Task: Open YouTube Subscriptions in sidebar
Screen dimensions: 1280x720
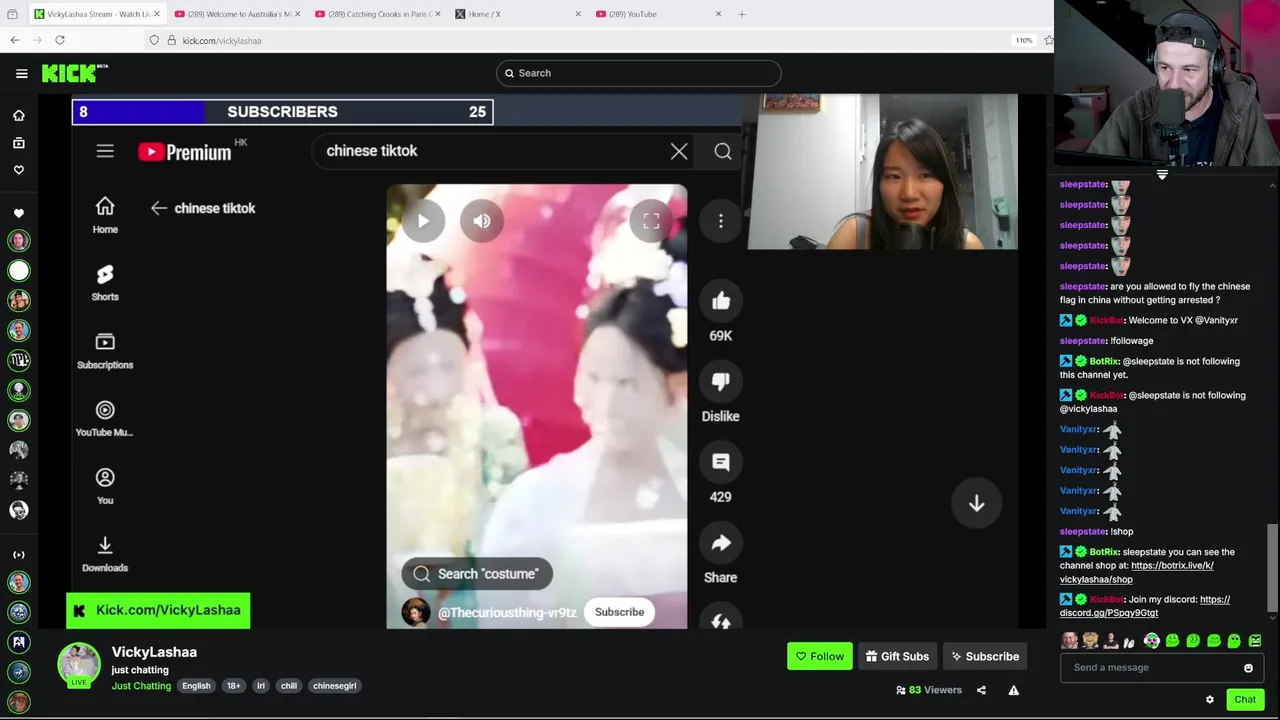Action: point(105,351)
